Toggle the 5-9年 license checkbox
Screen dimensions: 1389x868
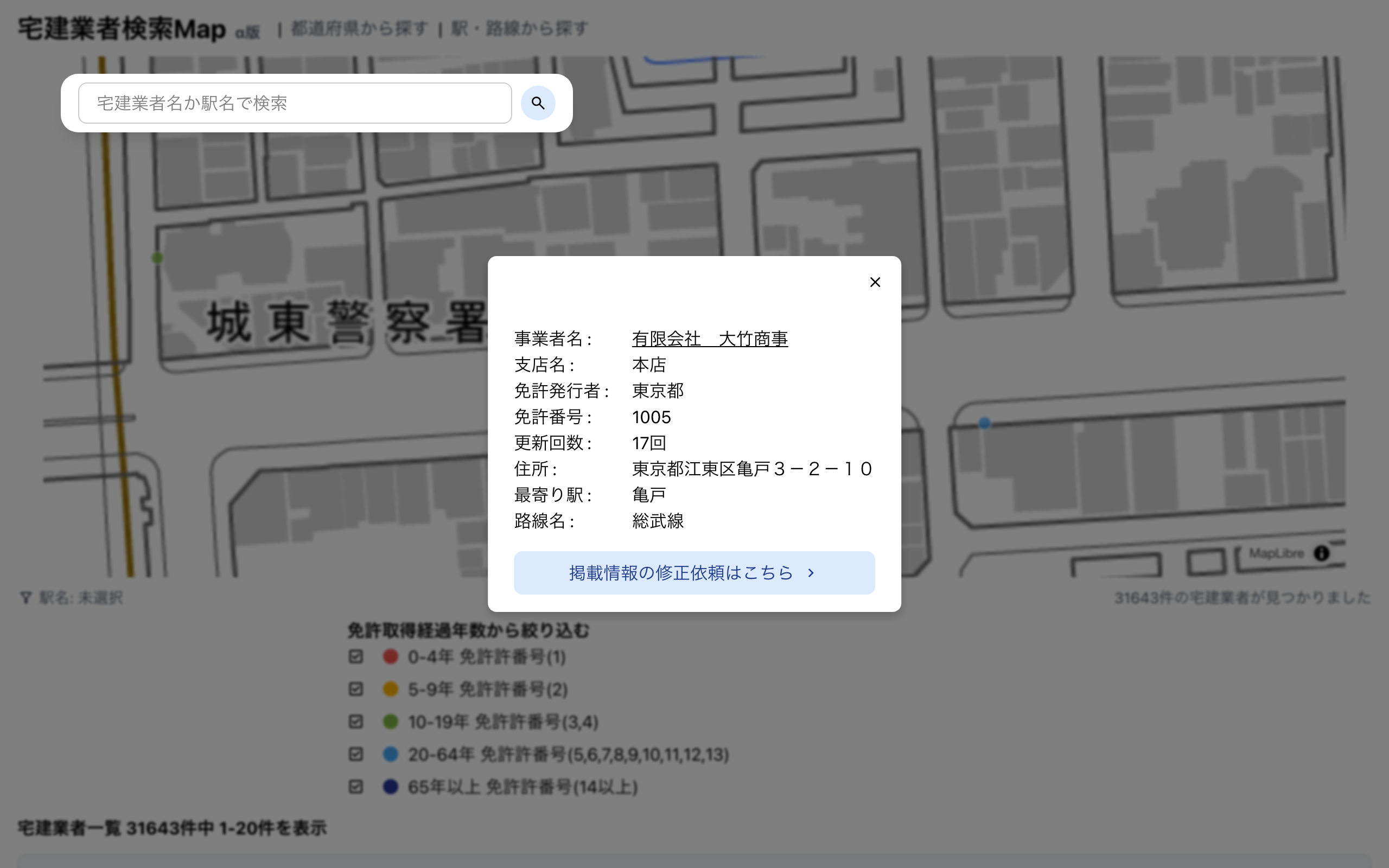pyautogui.click(x=356, y=689)
